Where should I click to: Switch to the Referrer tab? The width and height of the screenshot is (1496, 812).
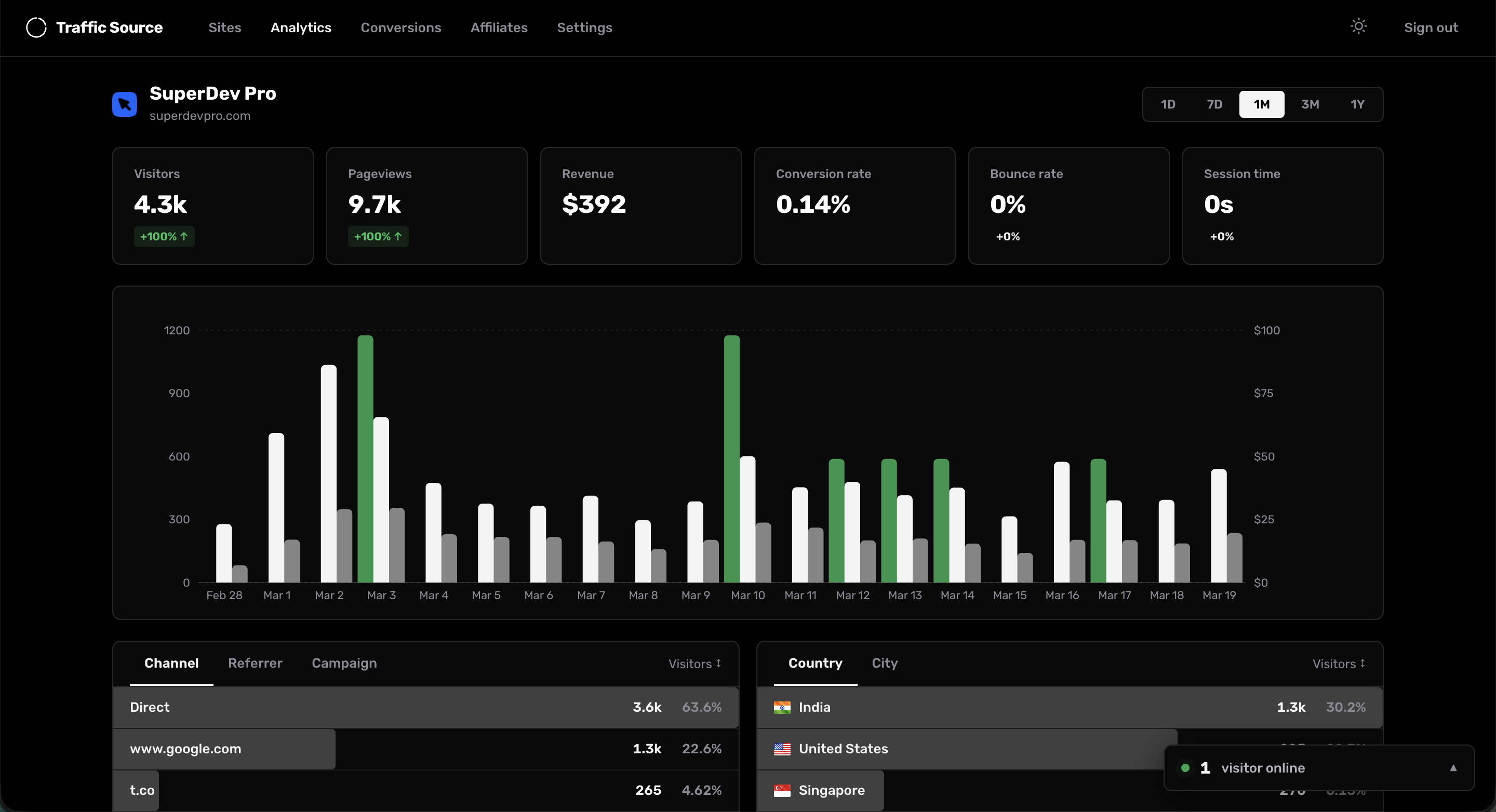(x=256, y=663)
